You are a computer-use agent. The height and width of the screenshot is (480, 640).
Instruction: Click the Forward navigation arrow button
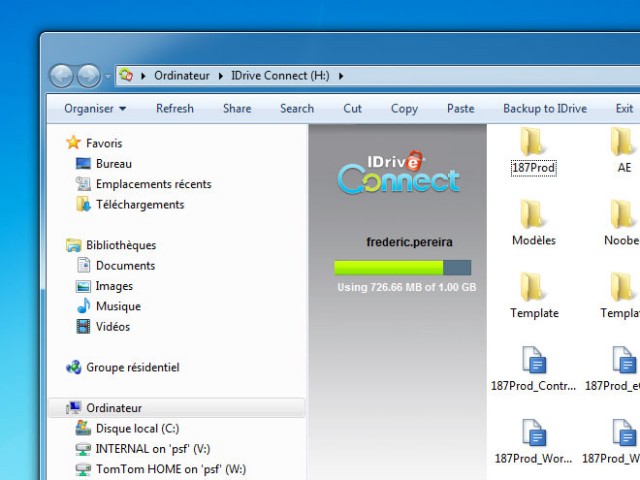pyautogui.click(x=89, y=76)
